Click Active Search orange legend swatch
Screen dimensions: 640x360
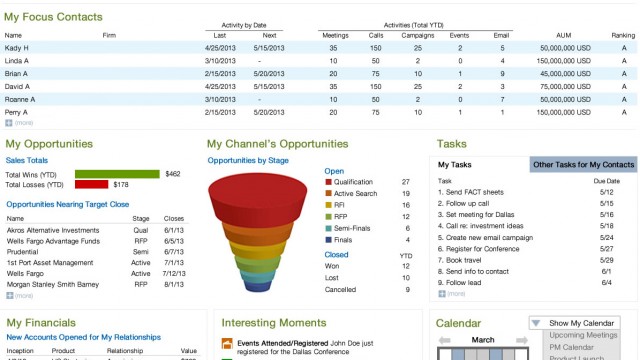click(328, 193)
